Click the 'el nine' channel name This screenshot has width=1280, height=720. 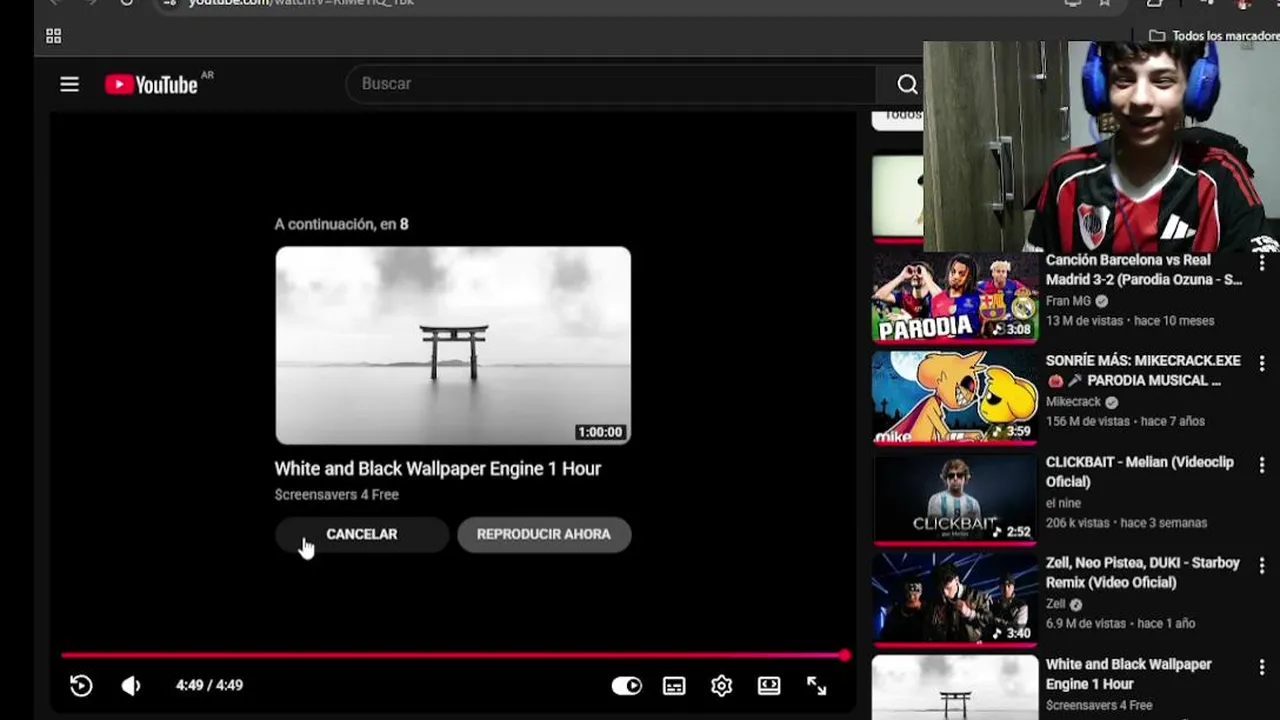coord(1063,503)
